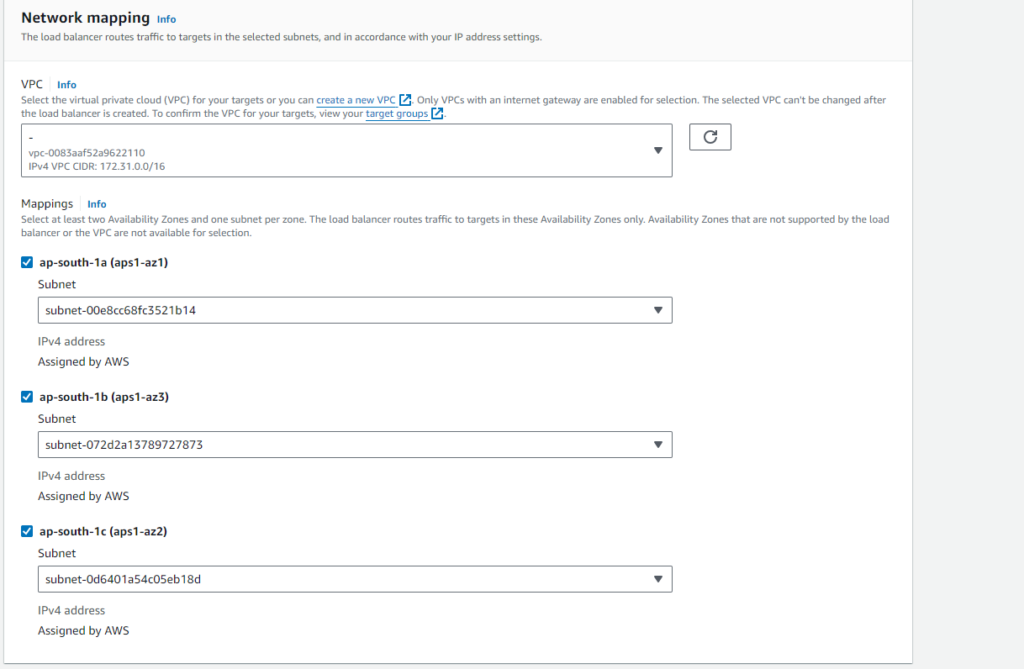The height and width of the screenshot is (669, 1024).
Task: Click the Network mapping heading
Action: coord(86,18)
